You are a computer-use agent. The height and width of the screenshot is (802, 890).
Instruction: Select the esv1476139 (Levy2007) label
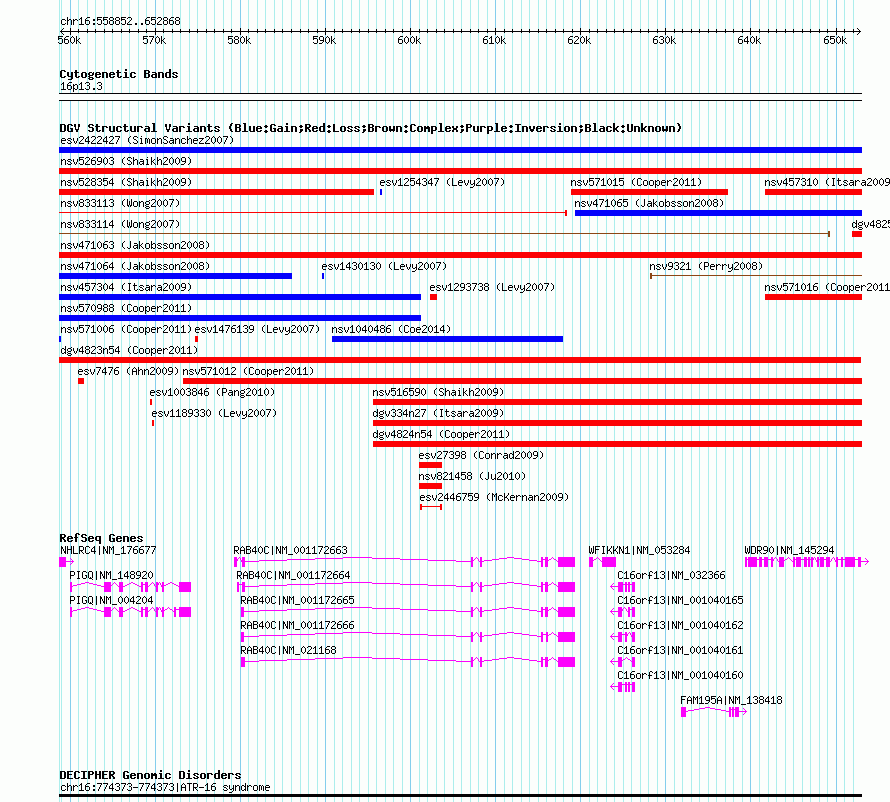(257, 329)
